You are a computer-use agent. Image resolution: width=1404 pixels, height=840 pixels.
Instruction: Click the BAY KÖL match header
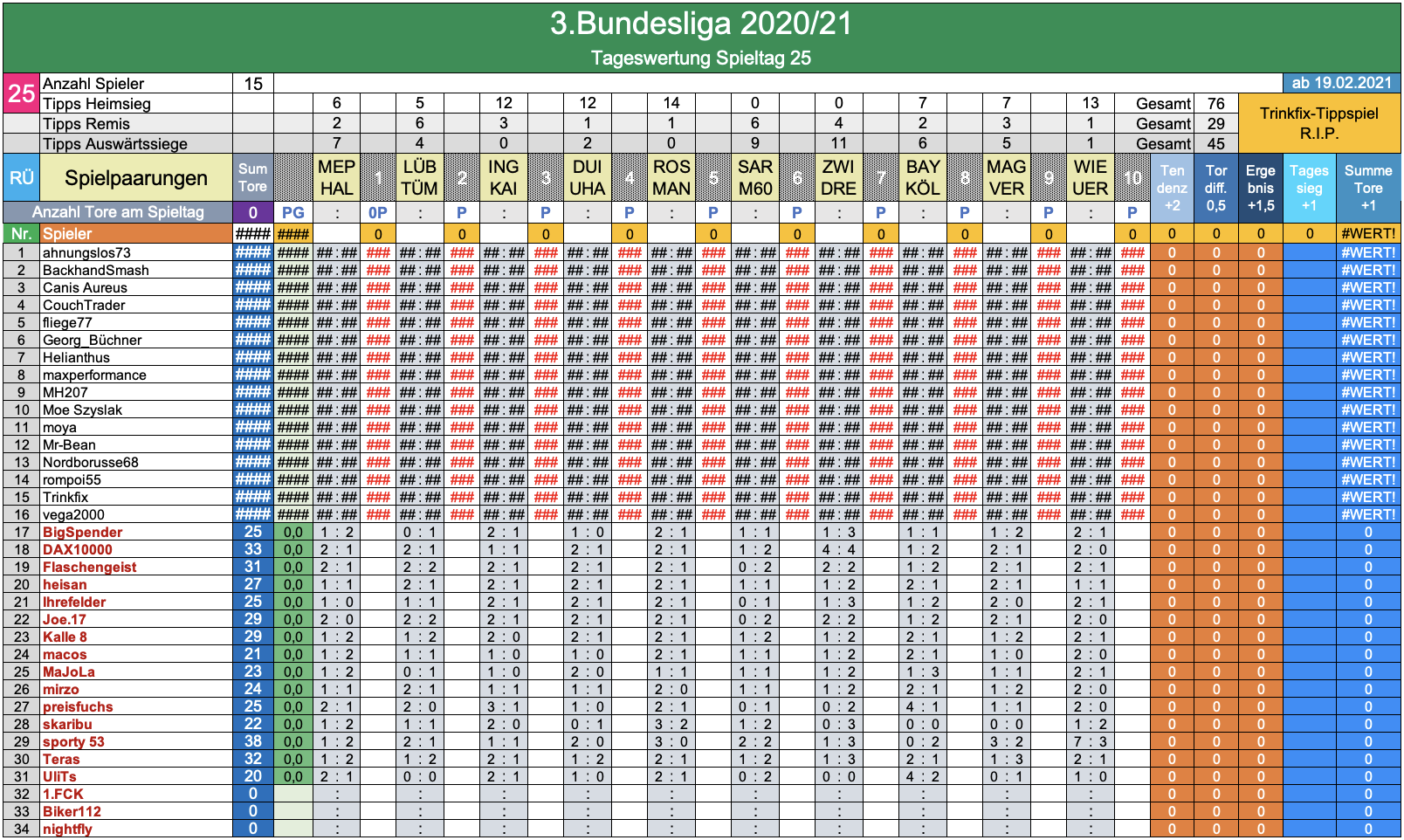click(x=923, y=177)
